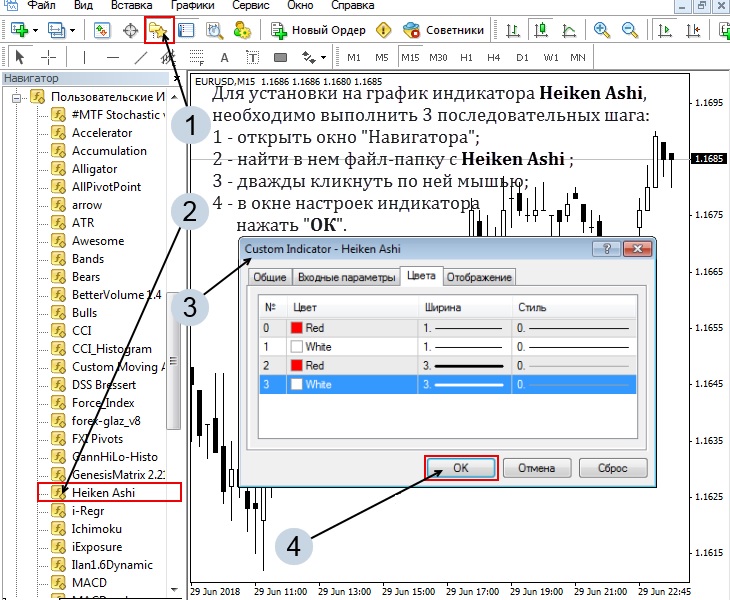Toggle chart shift icon
The height and width of the screenshot is (600, 730).
pyautogui.click(x=693, y=31)
